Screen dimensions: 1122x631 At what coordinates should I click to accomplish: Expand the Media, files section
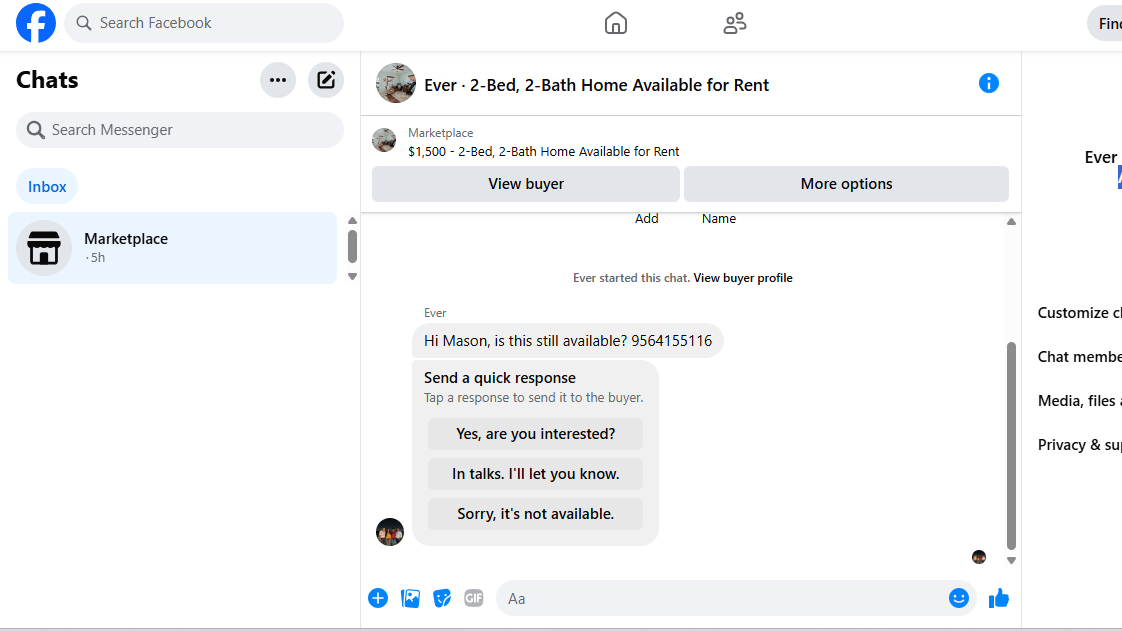point(1080,401)
